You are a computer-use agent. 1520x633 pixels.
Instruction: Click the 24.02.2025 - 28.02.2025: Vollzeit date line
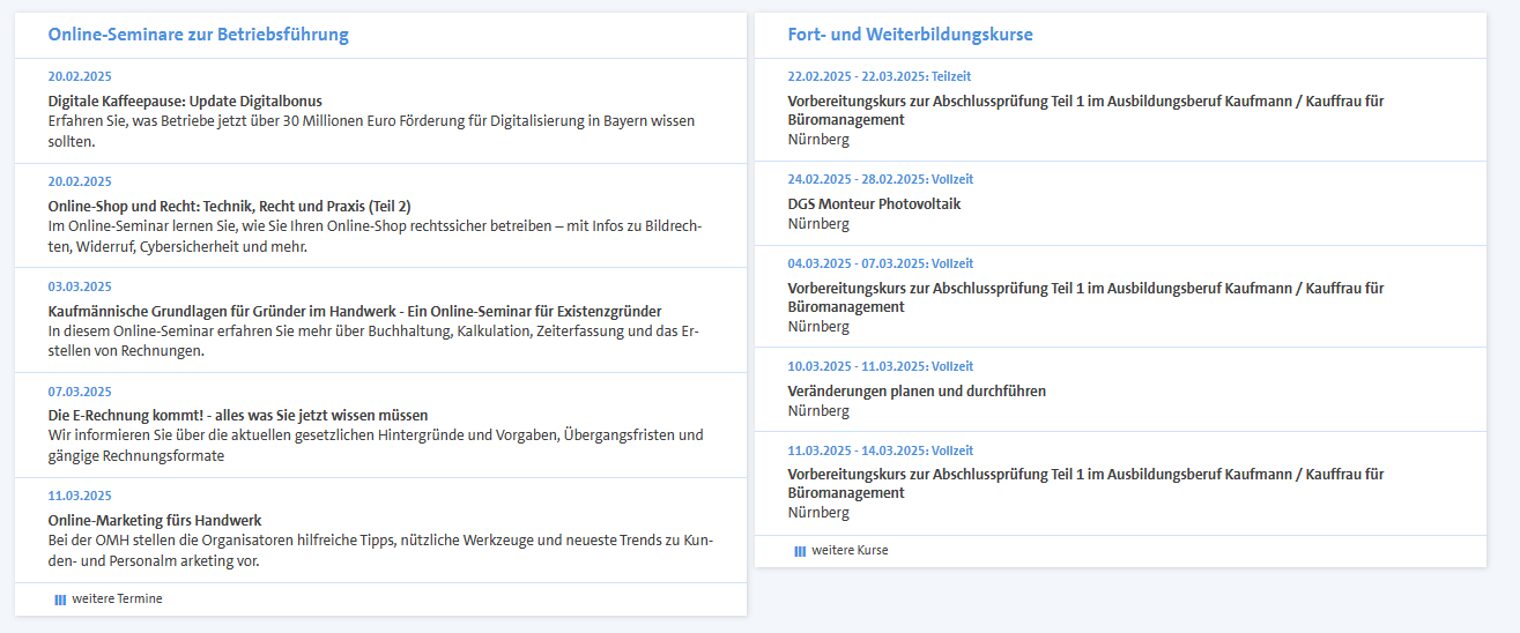tap(880, 180)
